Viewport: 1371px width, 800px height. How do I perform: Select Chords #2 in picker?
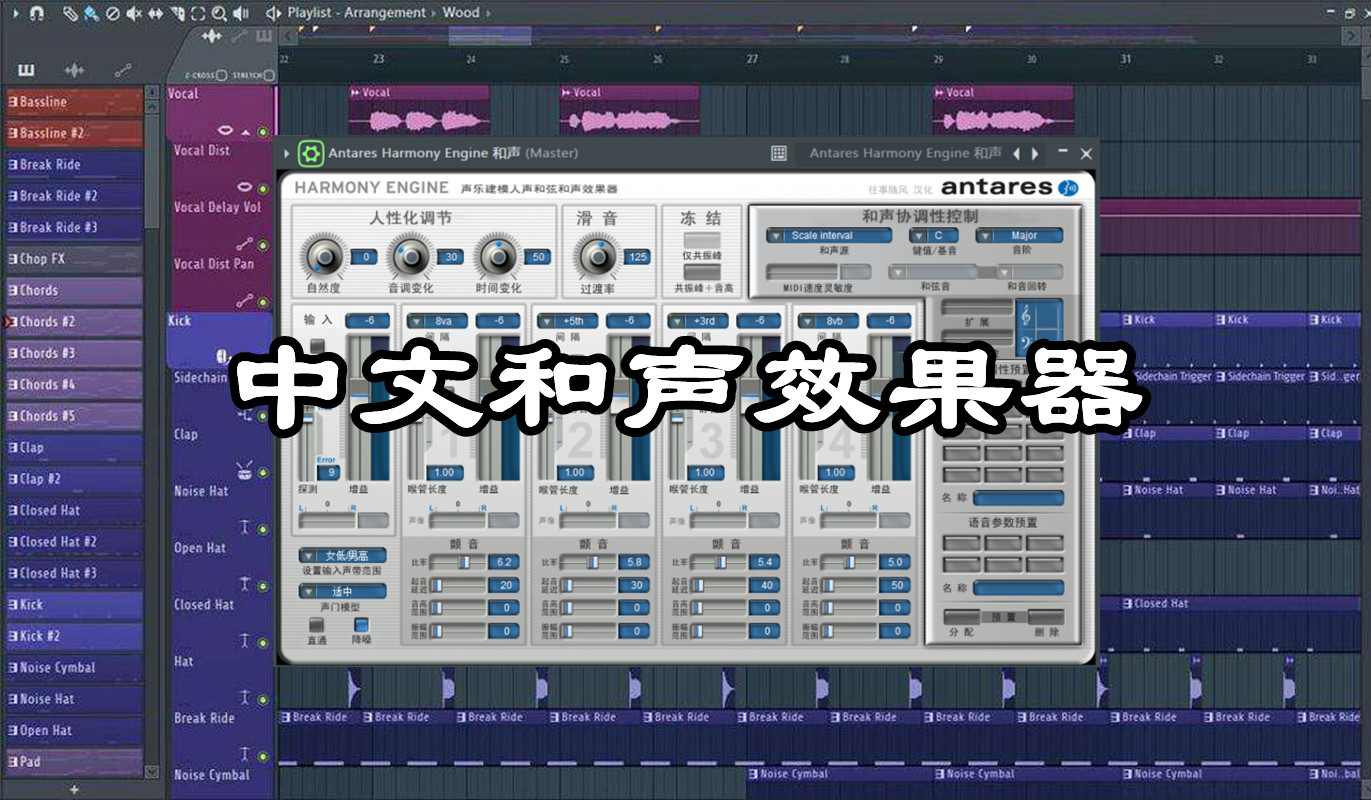(74, 322)
